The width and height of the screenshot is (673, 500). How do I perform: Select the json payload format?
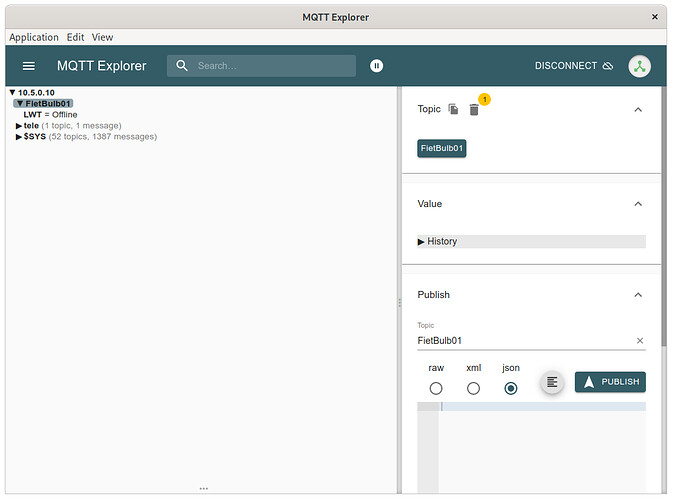click(x=511, y=388)
